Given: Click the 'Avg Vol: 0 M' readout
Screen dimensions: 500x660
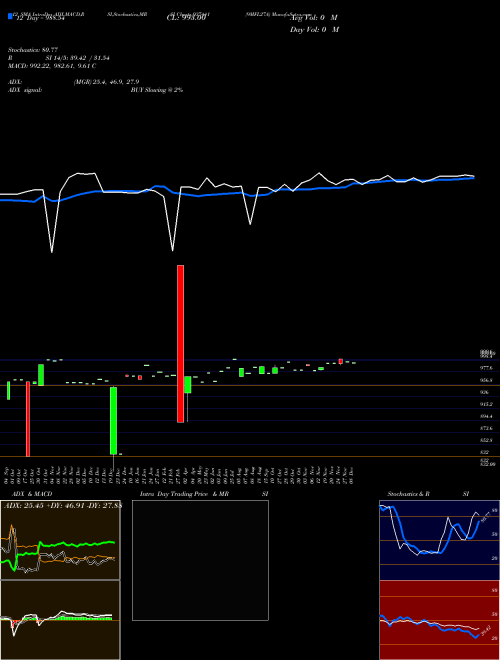Looking at the screenshot, I should [314, 18].
